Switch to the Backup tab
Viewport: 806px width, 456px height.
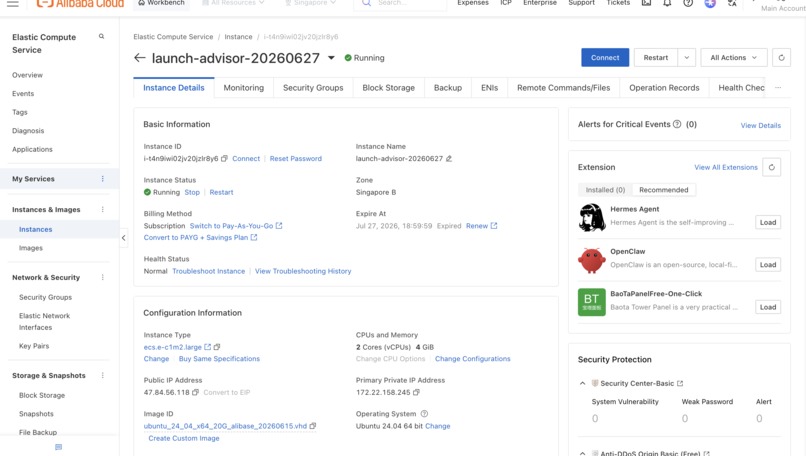[x=448, y=88]
